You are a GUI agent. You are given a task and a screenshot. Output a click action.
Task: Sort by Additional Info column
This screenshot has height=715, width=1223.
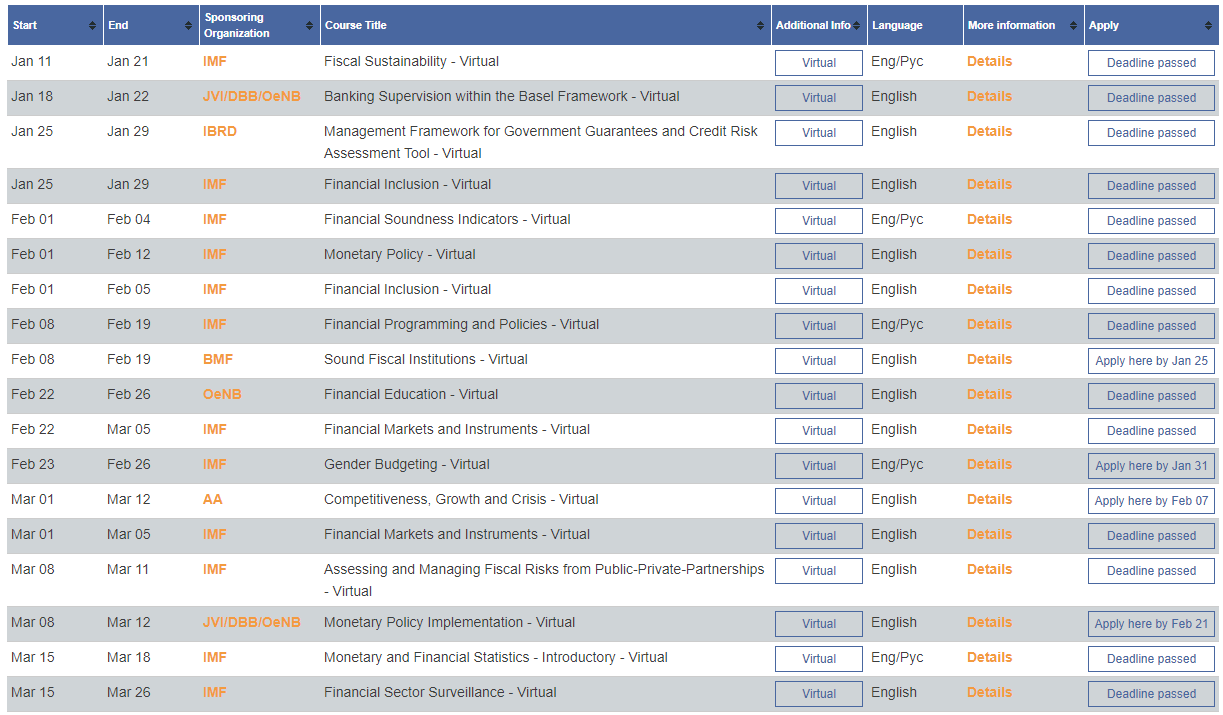click(x=856, y=26)
